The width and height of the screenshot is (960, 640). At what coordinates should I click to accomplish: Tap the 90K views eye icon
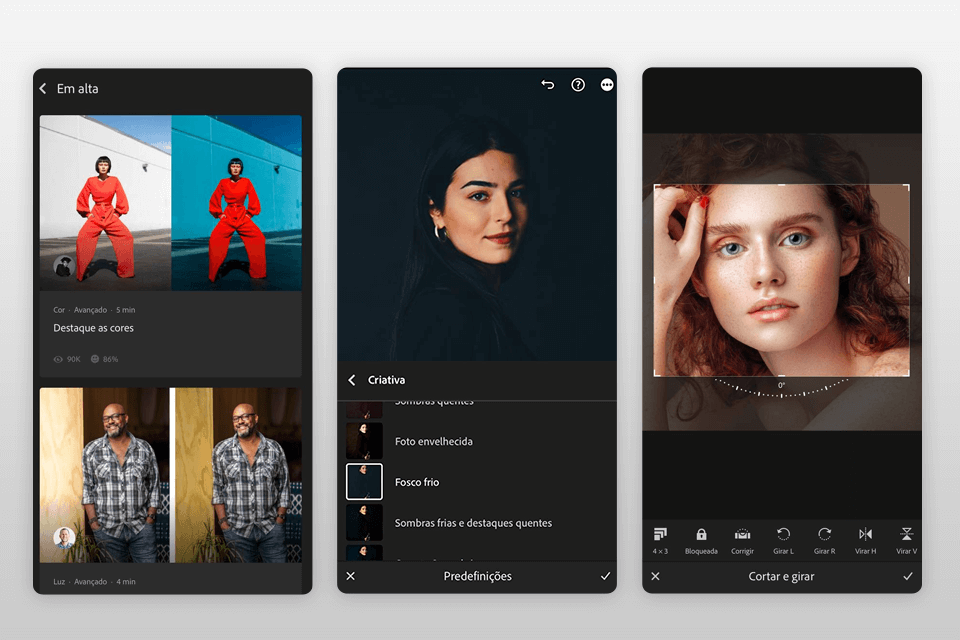click(x=58, y=359)
